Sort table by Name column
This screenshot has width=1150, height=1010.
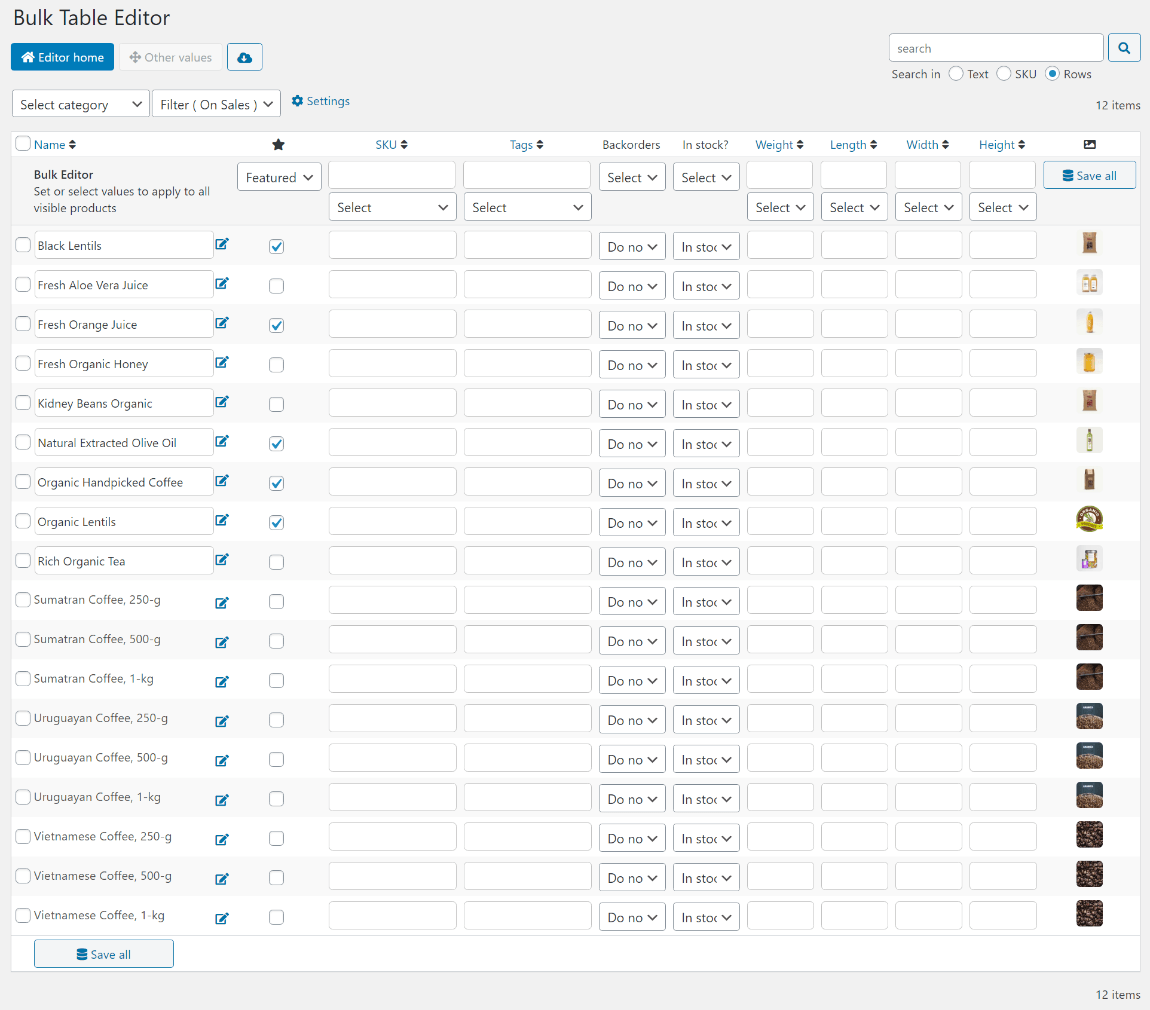(x=55, y=144)
